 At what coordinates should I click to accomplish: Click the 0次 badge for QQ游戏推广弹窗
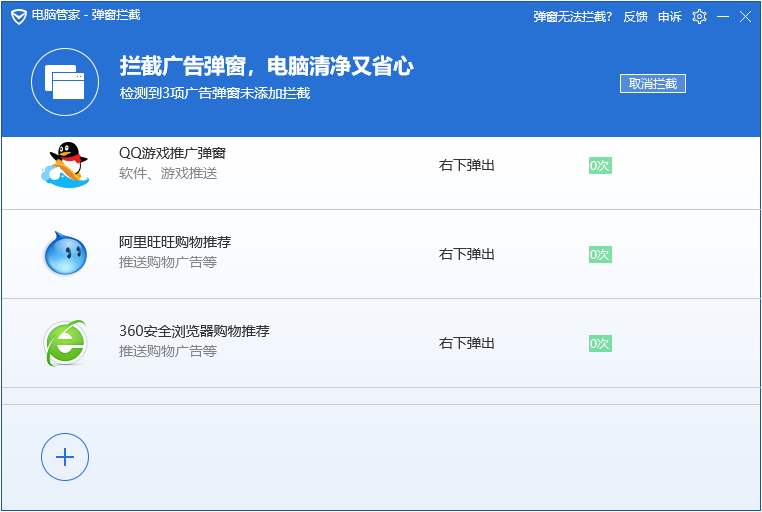pyautogui.click(x=600, y=166)
